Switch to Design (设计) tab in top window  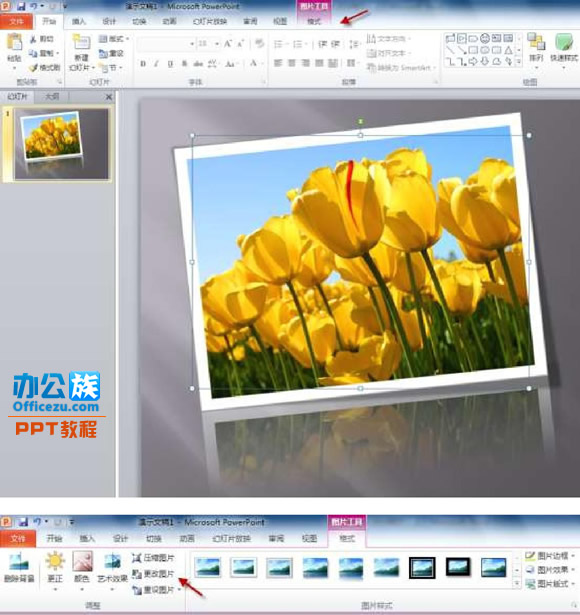coord(109,22)
